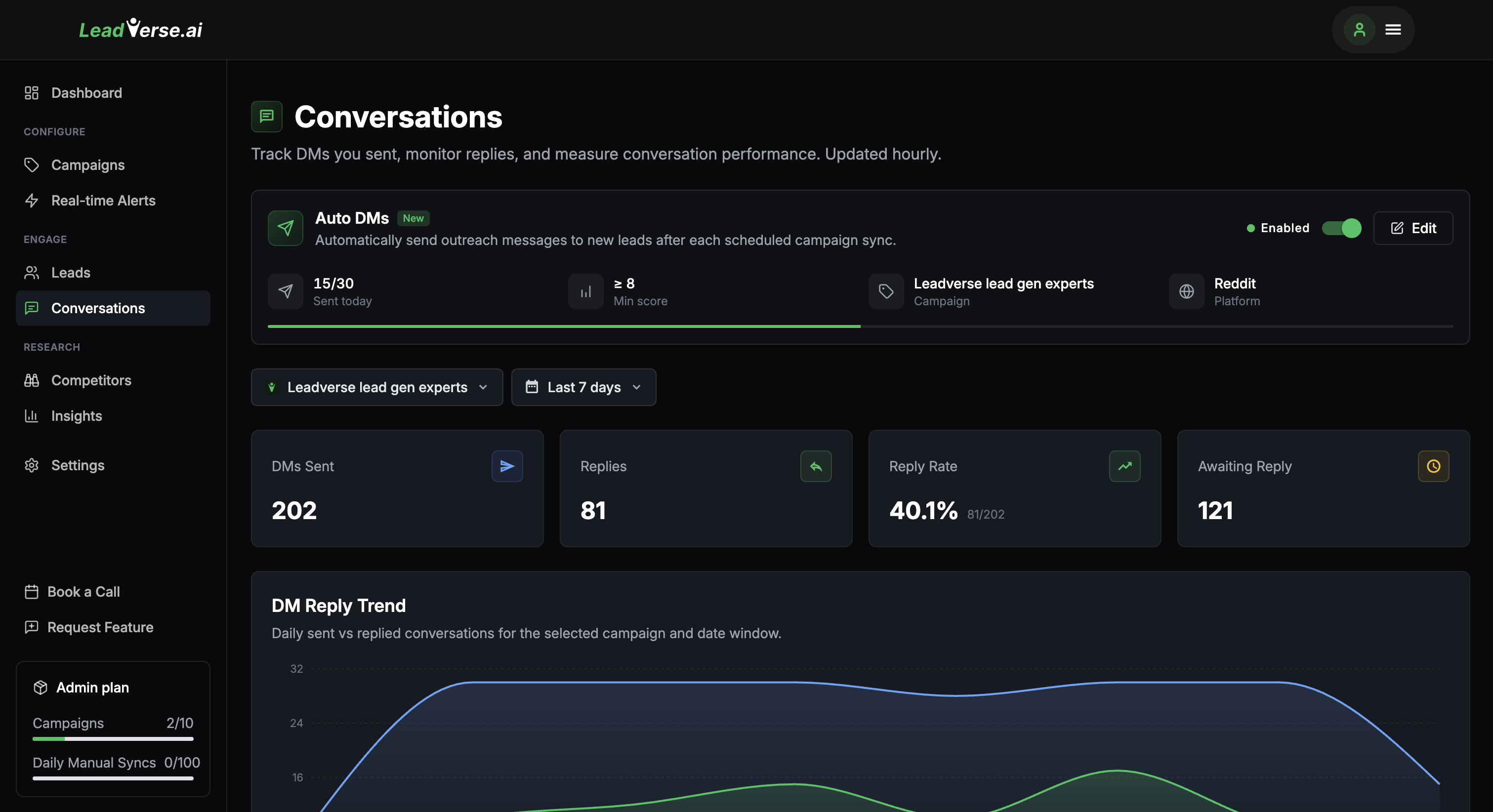Image resolution: width=1493 pixels, height=812 pixels.
Task: Click the DMs Sent paper plane icon
Action: 506,466
